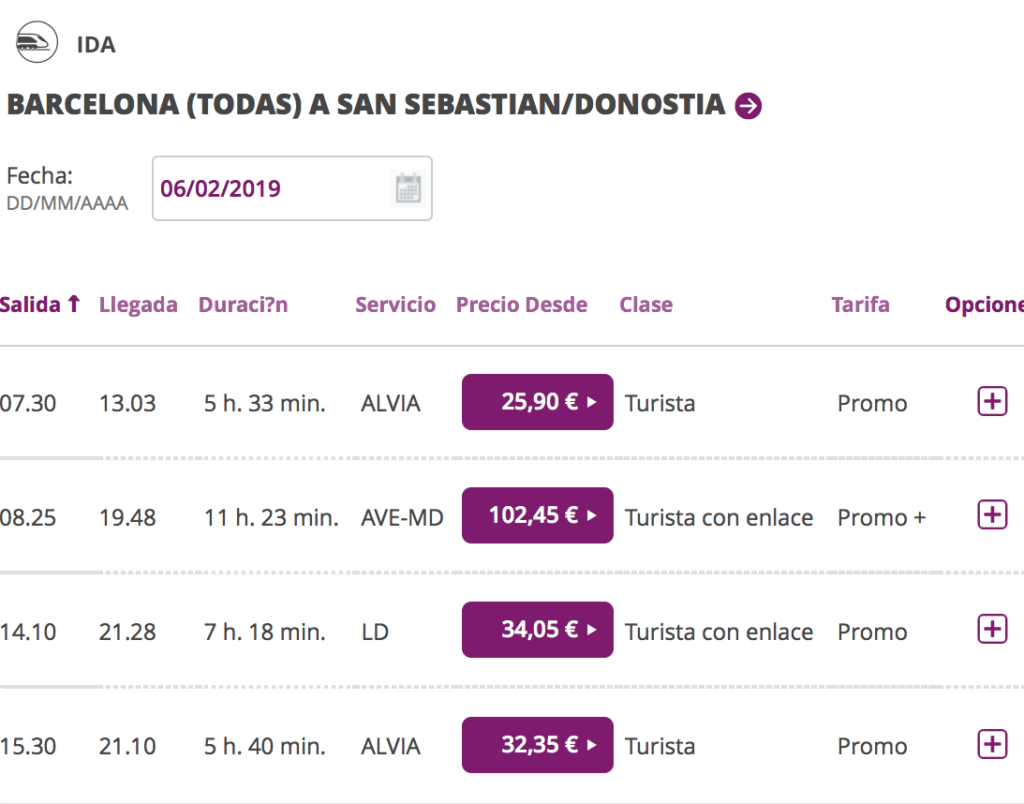Click ALVIA in the 07.30 row
Screen dimensions: 1024x804
point(391,404)
